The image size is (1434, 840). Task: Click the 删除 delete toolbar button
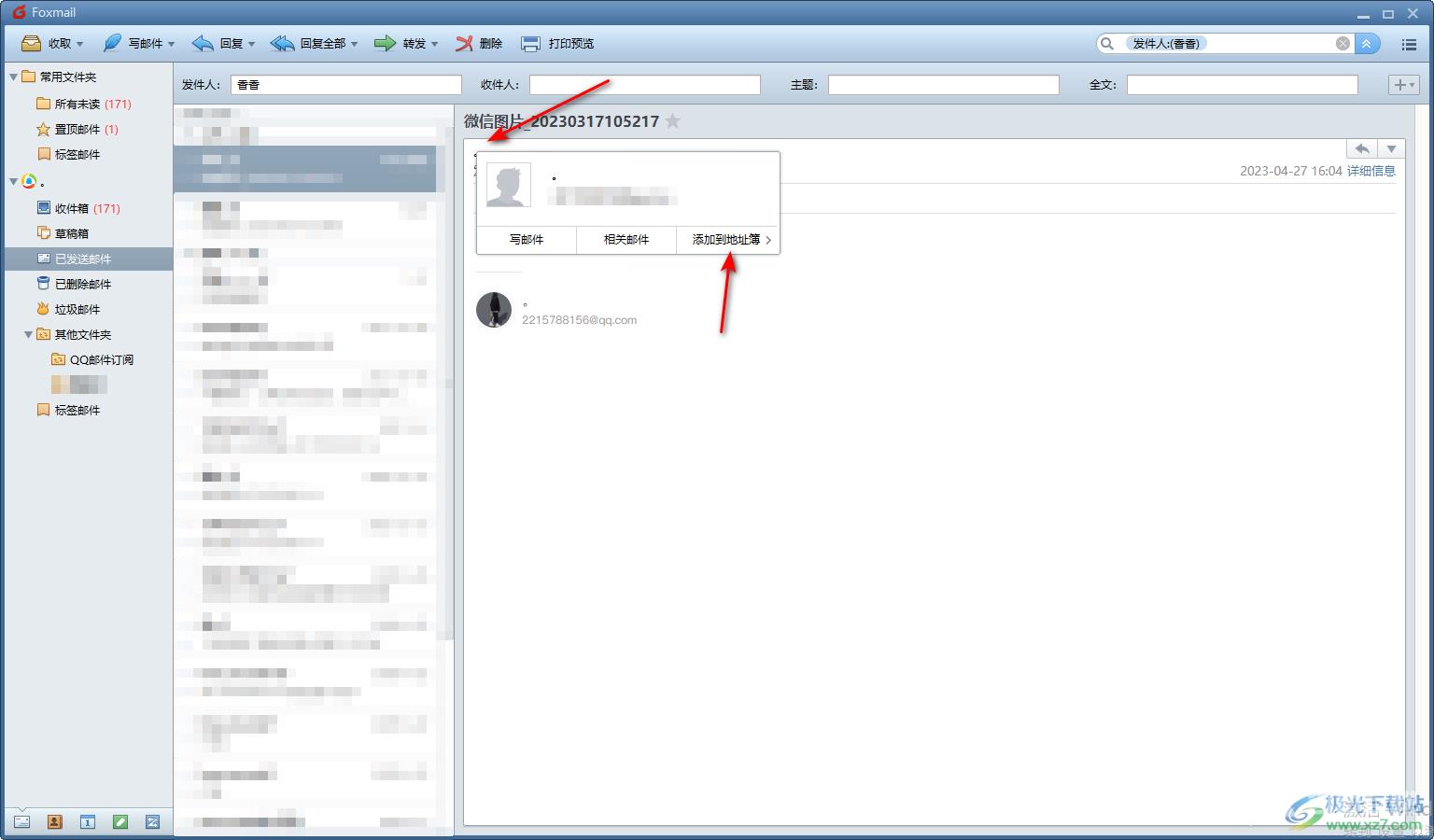click(479, 43)
